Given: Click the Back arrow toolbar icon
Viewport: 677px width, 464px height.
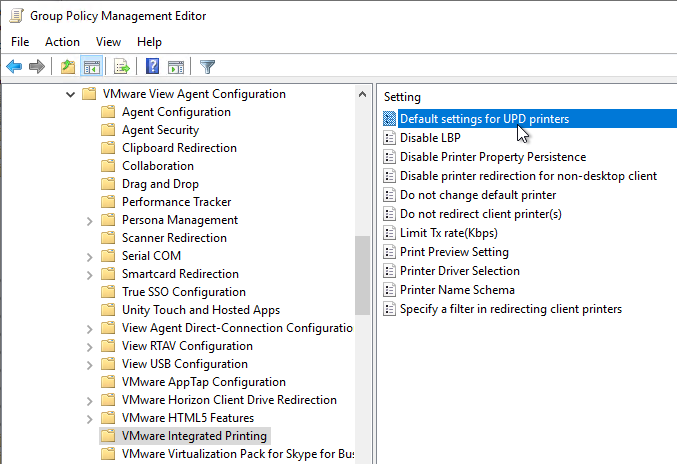Looking at the screenshot, I should (14, 67).
